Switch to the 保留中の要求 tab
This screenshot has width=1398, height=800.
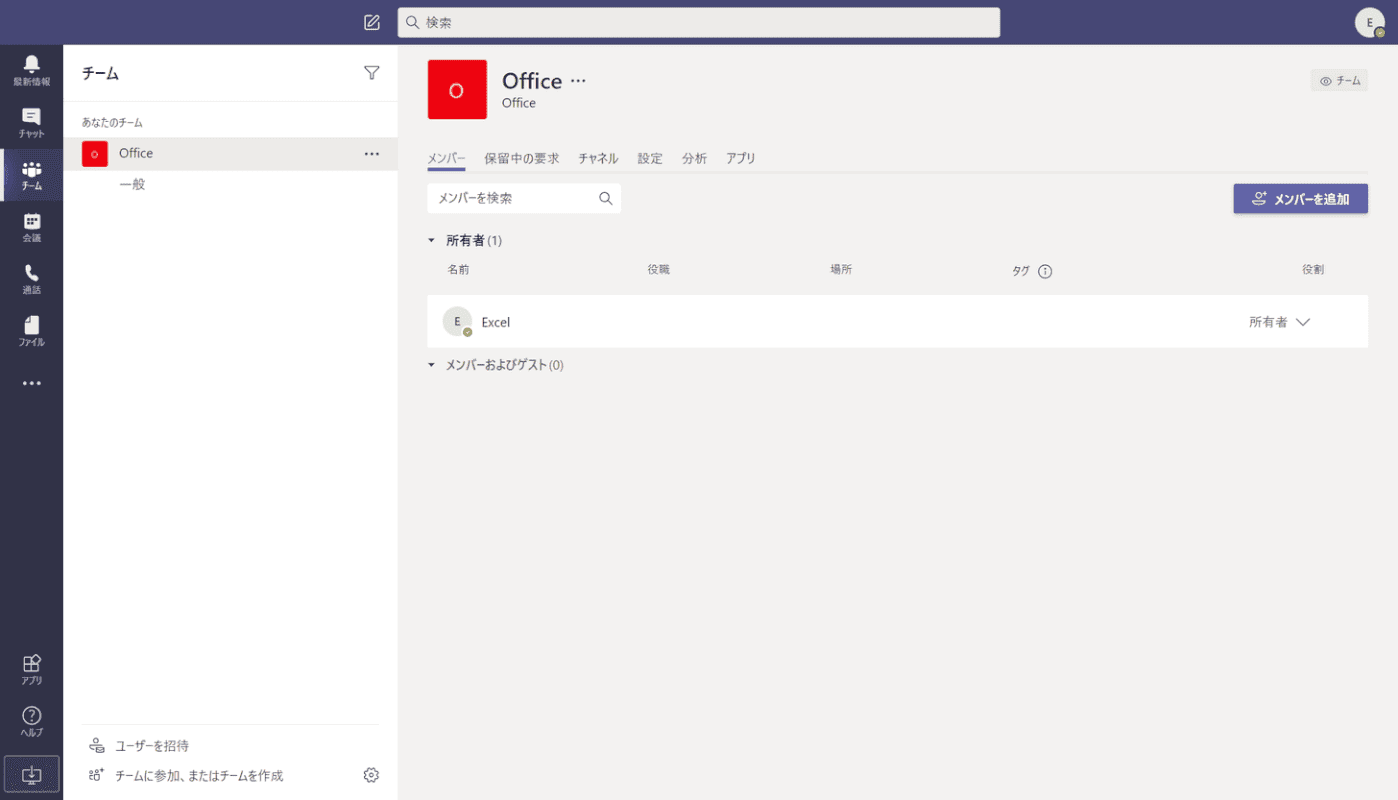click(x=522, y=158)
